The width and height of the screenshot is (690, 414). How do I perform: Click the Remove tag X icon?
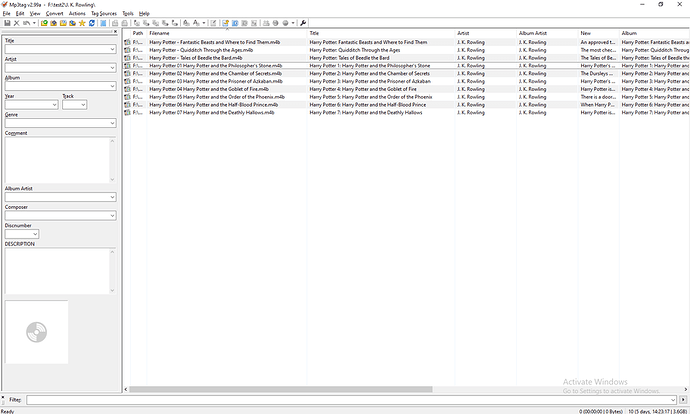pyautogui.click(x=17, y=23)
